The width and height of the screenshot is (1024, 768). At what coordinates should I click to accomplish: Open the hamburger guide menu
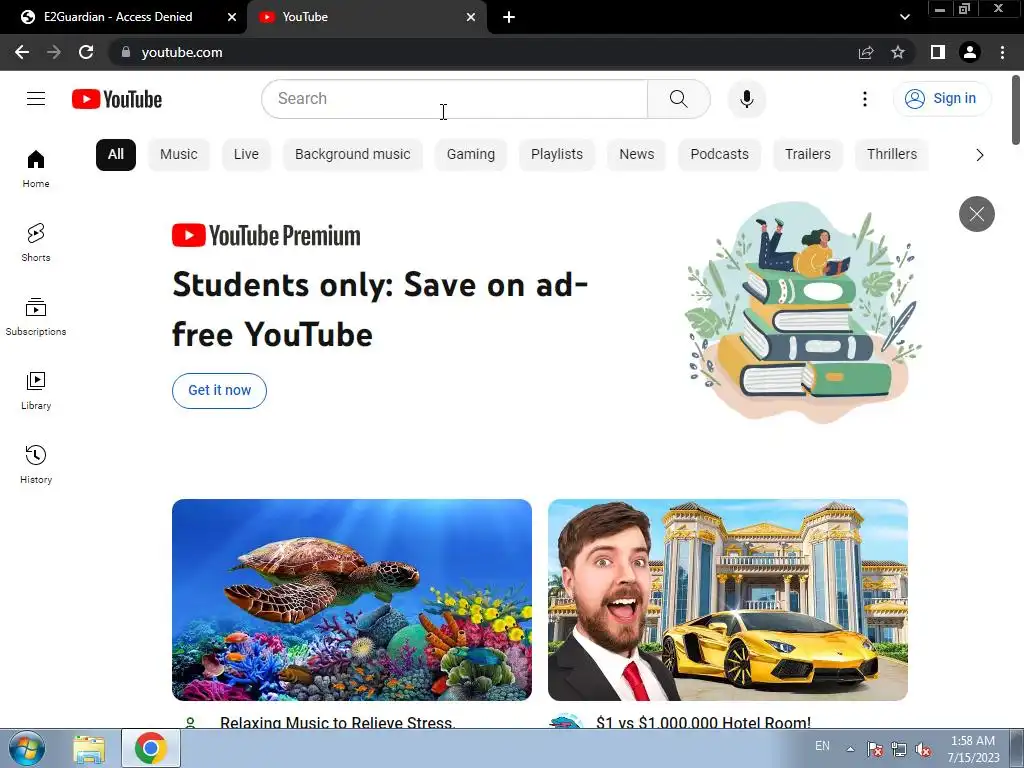click(36, 99)
